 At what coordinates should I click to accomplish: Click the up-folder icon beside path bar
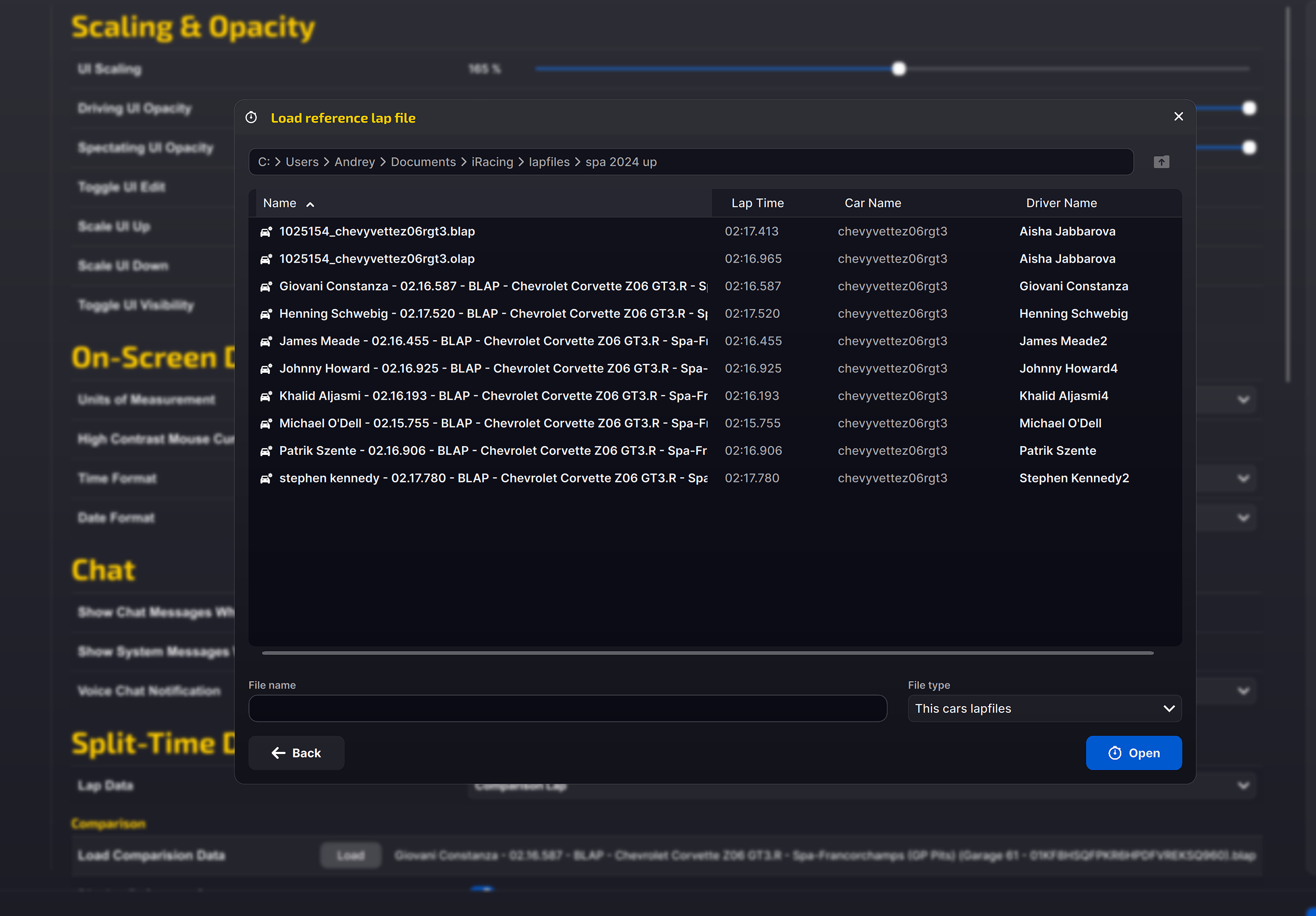[1161, 162]
